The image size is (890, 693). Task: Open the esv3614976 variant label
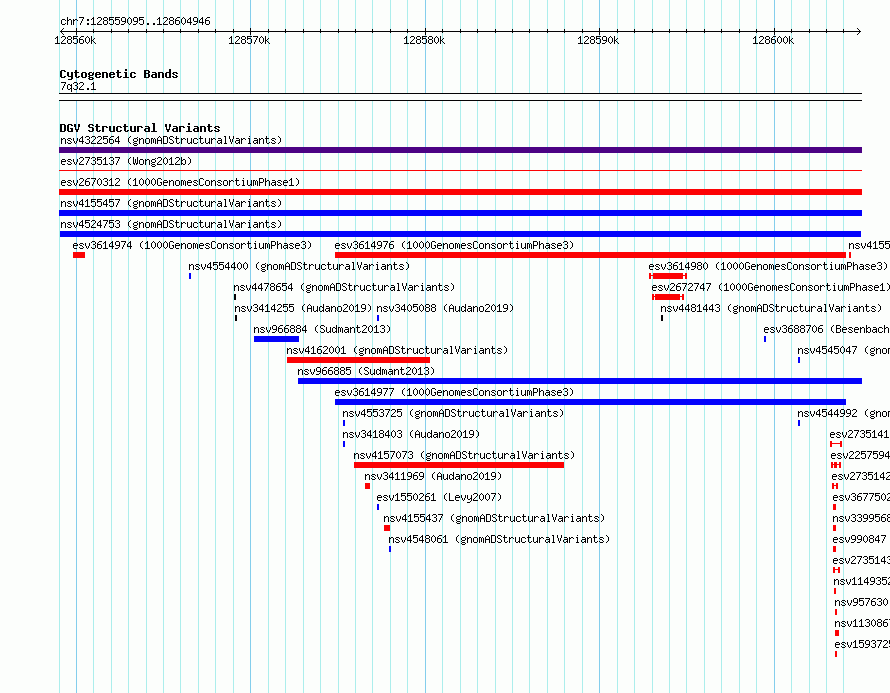pyautogui.click(x=454, y=245)
